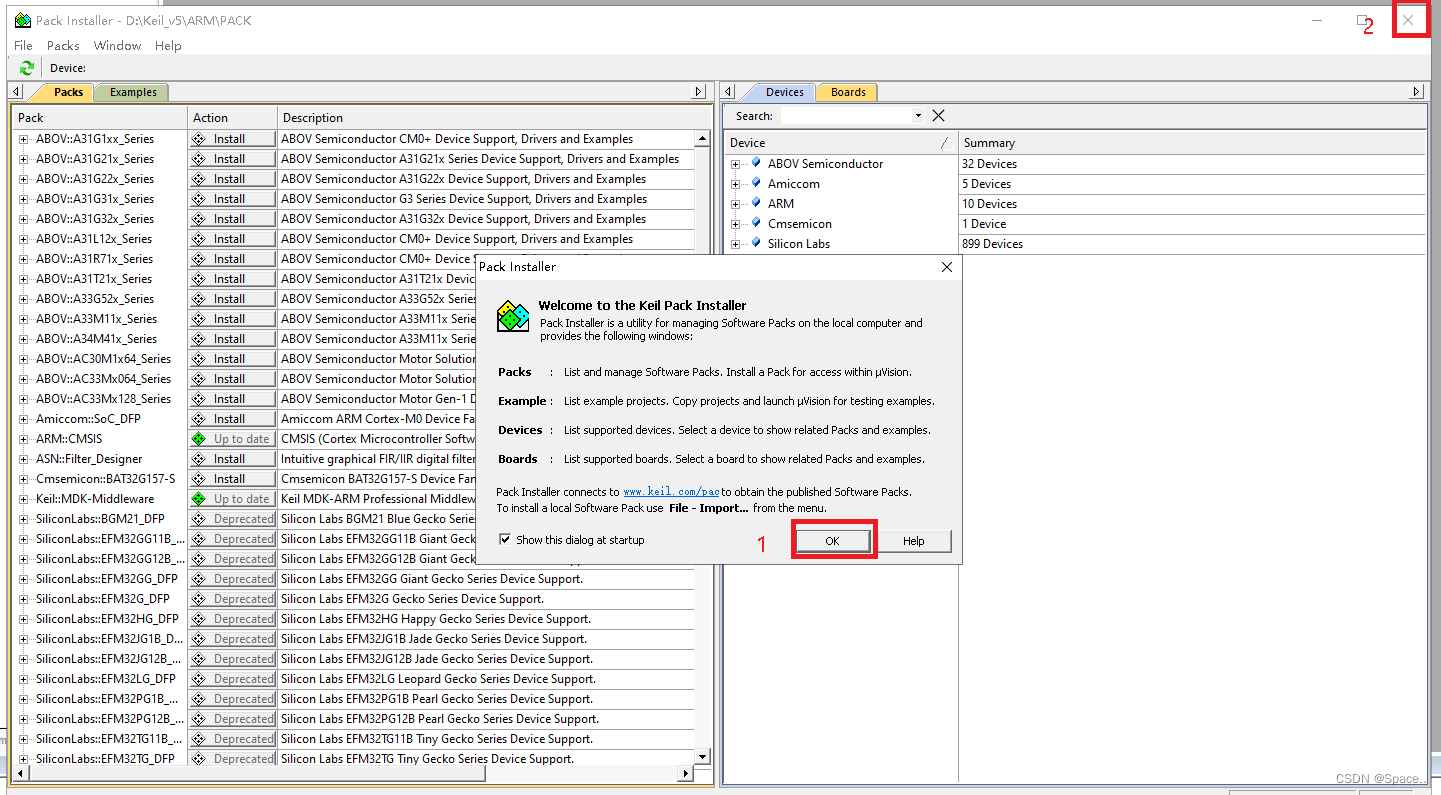Click the Summary column header
1441x795 pixels.
[1192, 143]
